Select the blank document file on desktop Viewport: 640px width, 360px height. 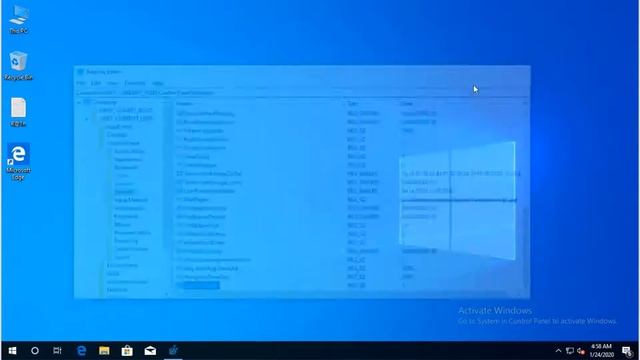(x=18, y=112)
